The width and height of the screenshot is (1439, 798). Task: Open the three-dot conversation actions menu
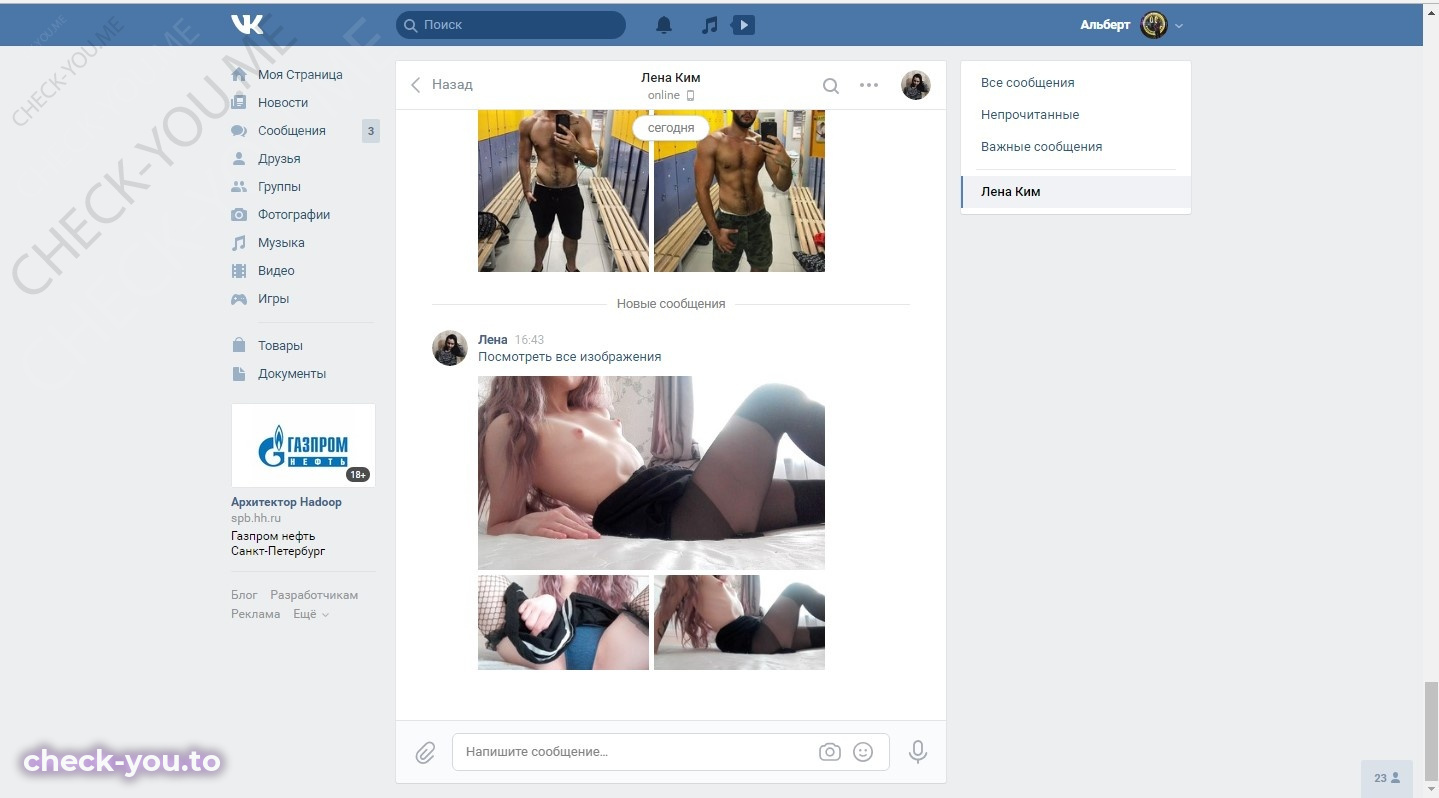[x=869, y=85]
